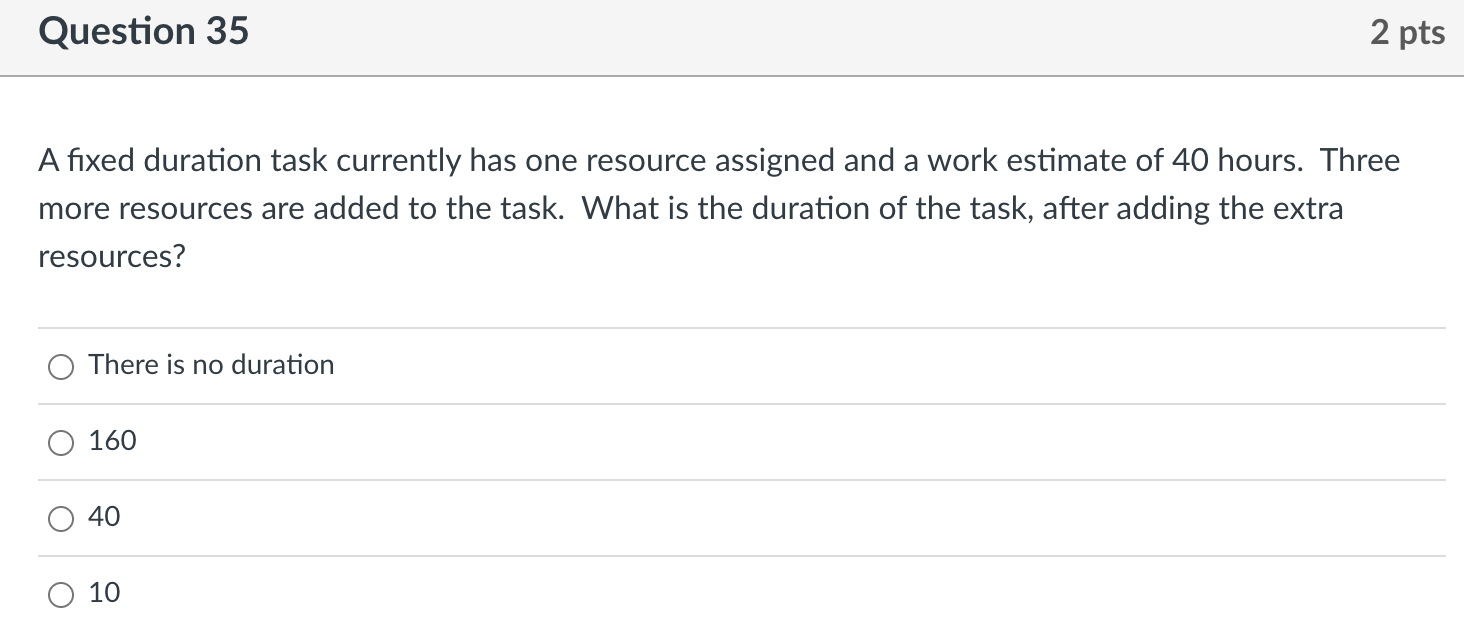The height and width of the screenshot is (626, 1464).
Task: Click the empty circle next to "There is no duration"
Action: (x=60, y=366)
